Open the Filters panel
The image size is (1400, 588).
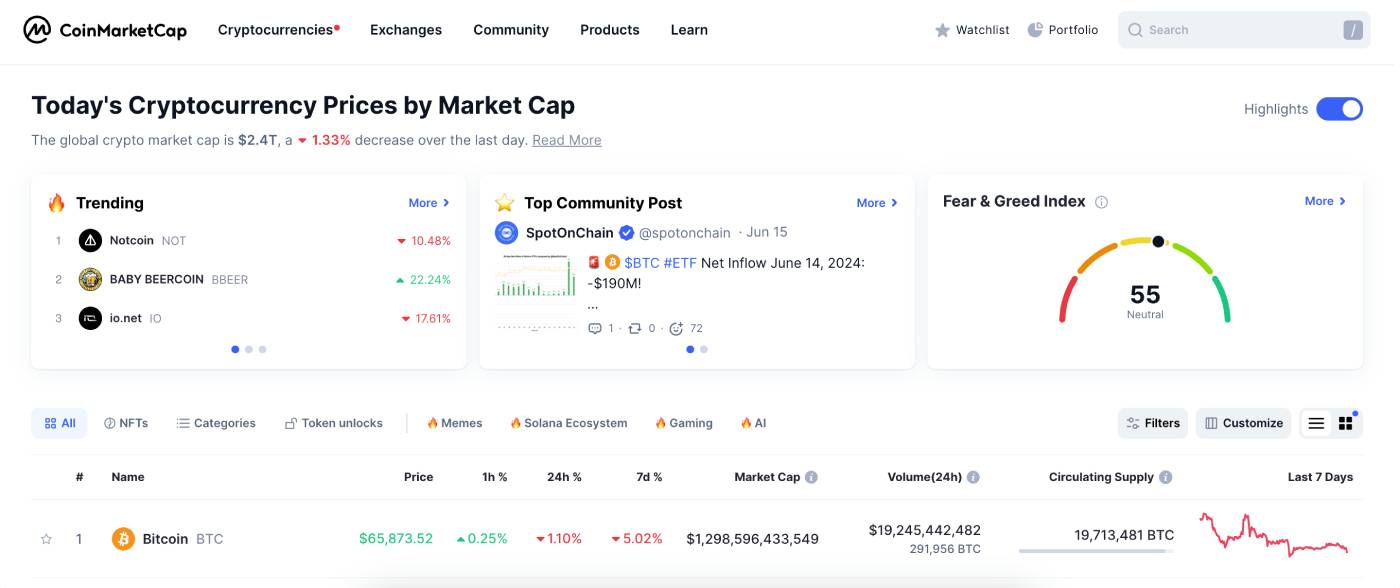click(x=1153, y=423)
